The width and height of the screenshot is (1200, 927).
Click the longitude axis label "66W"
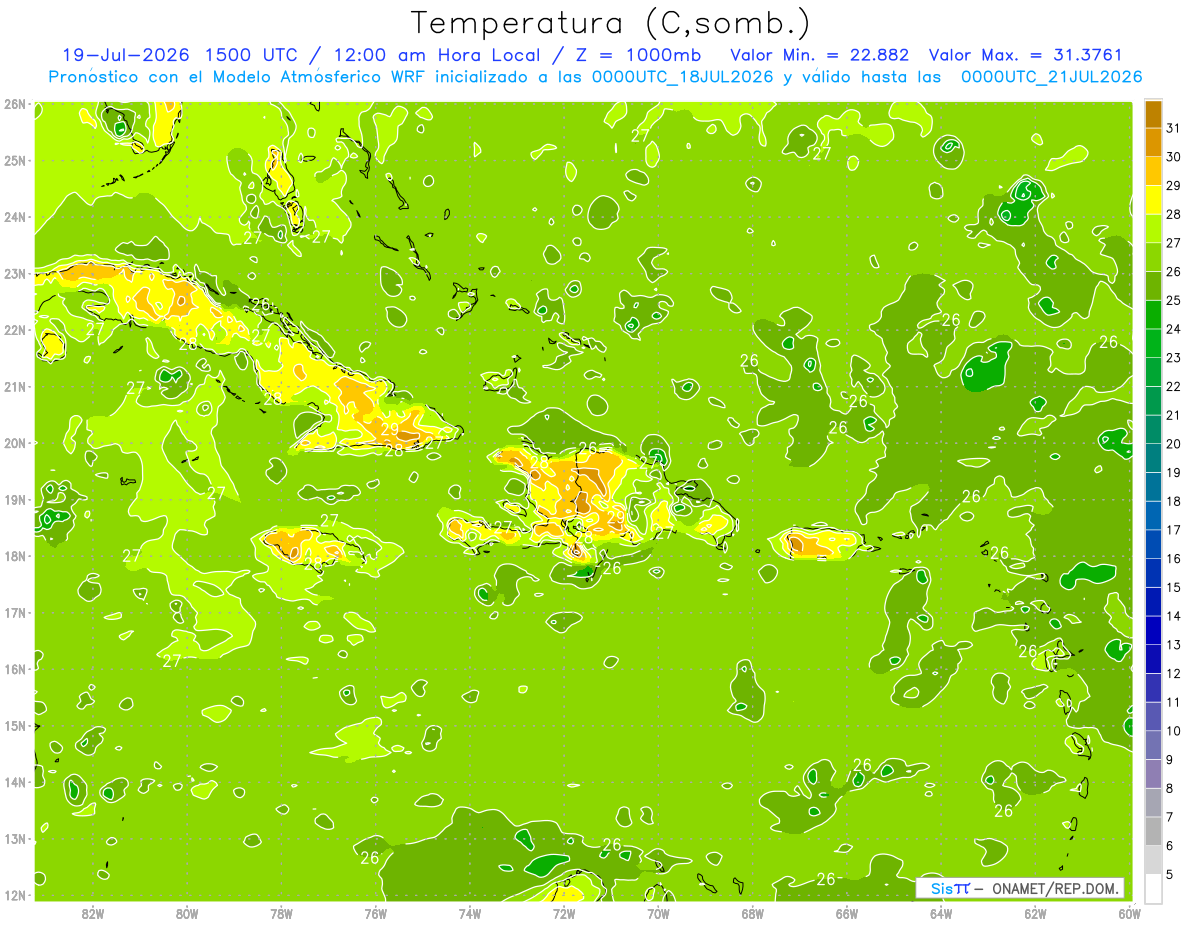(x=846, y=913)
